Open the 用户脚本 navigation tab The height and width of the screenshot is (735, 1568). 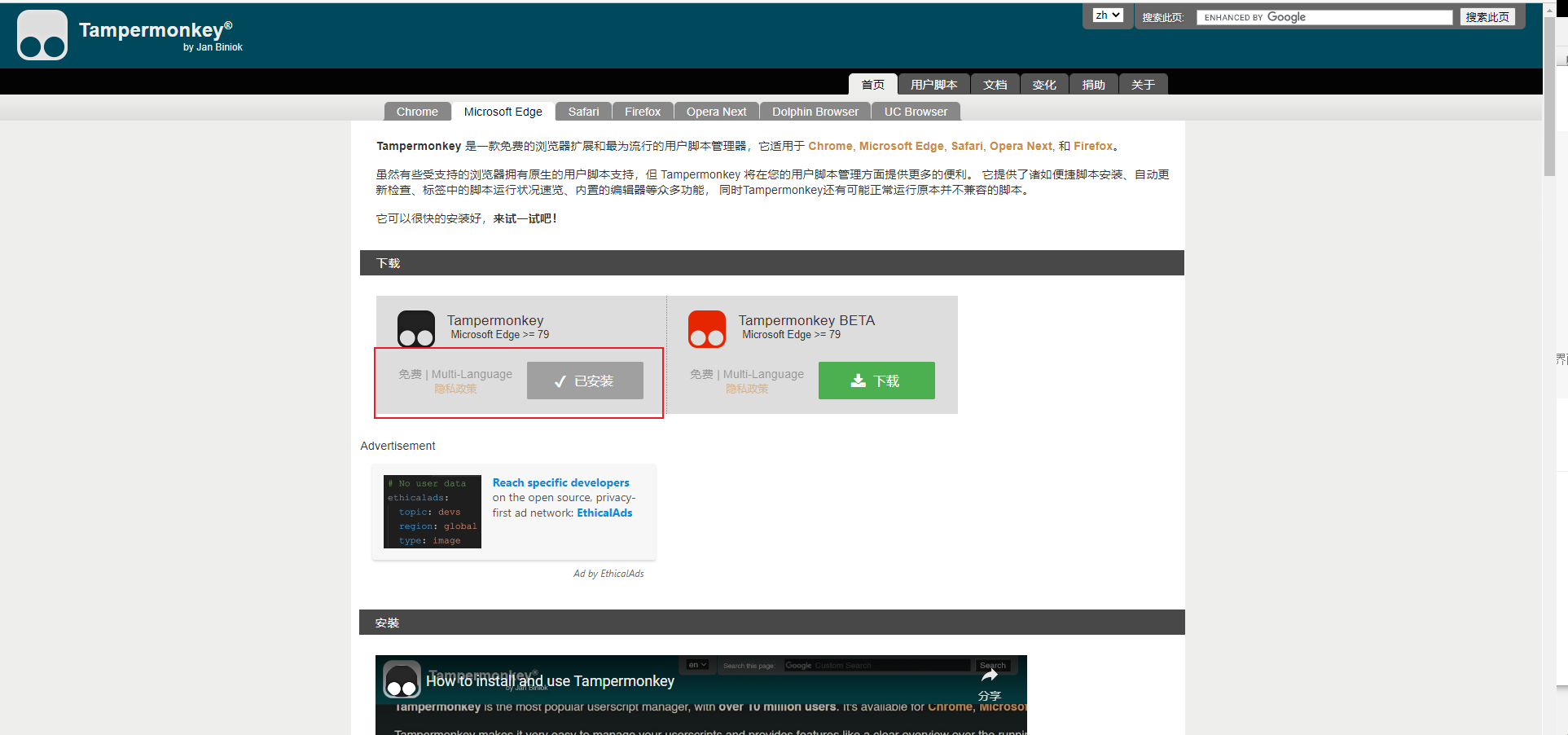pyautogui.click(x=934, y=85)
